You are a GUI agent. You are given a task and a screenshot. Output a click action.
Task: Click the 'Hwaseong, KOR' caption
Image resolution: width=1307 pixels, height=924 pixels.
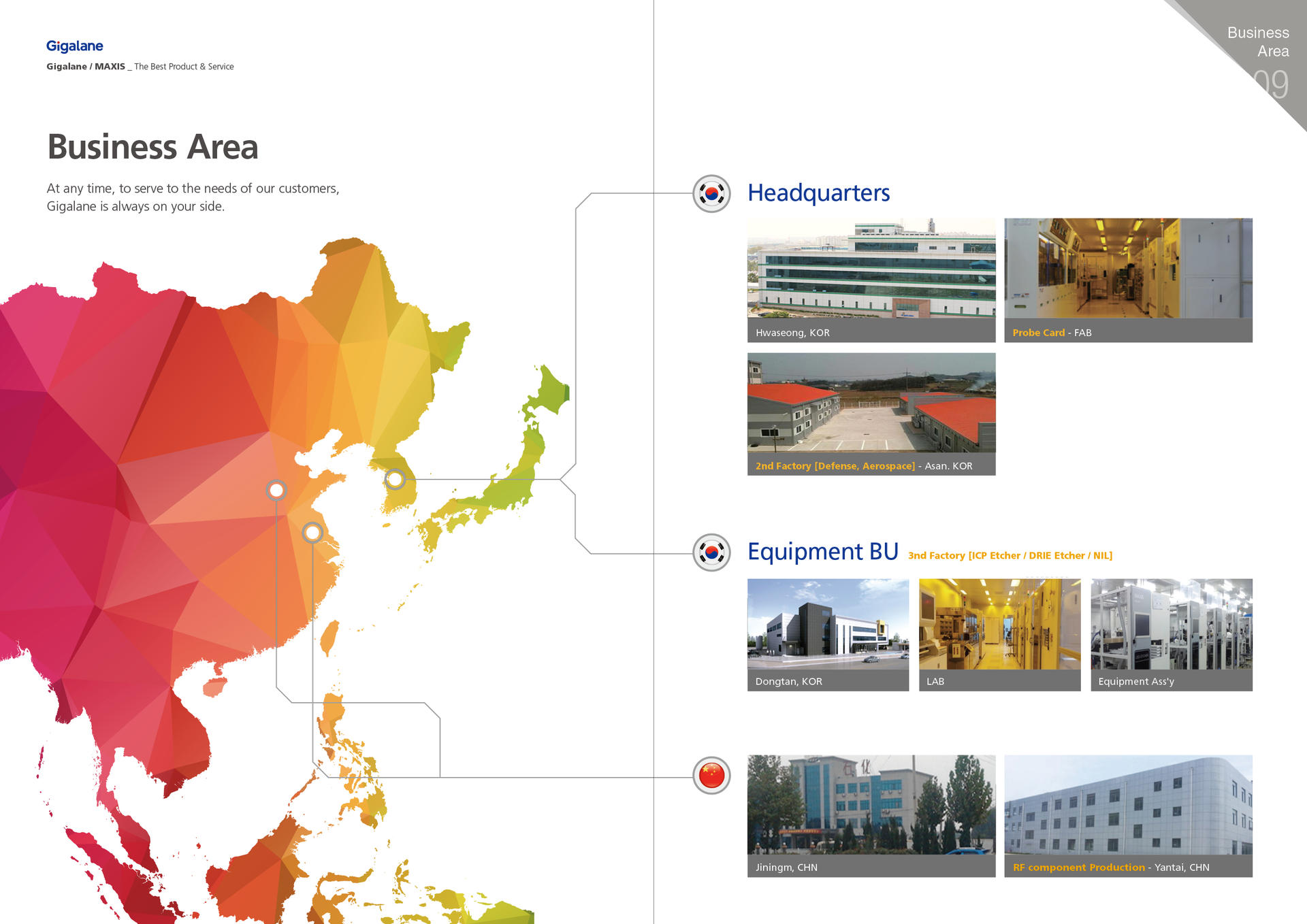[x=792, y=333]
